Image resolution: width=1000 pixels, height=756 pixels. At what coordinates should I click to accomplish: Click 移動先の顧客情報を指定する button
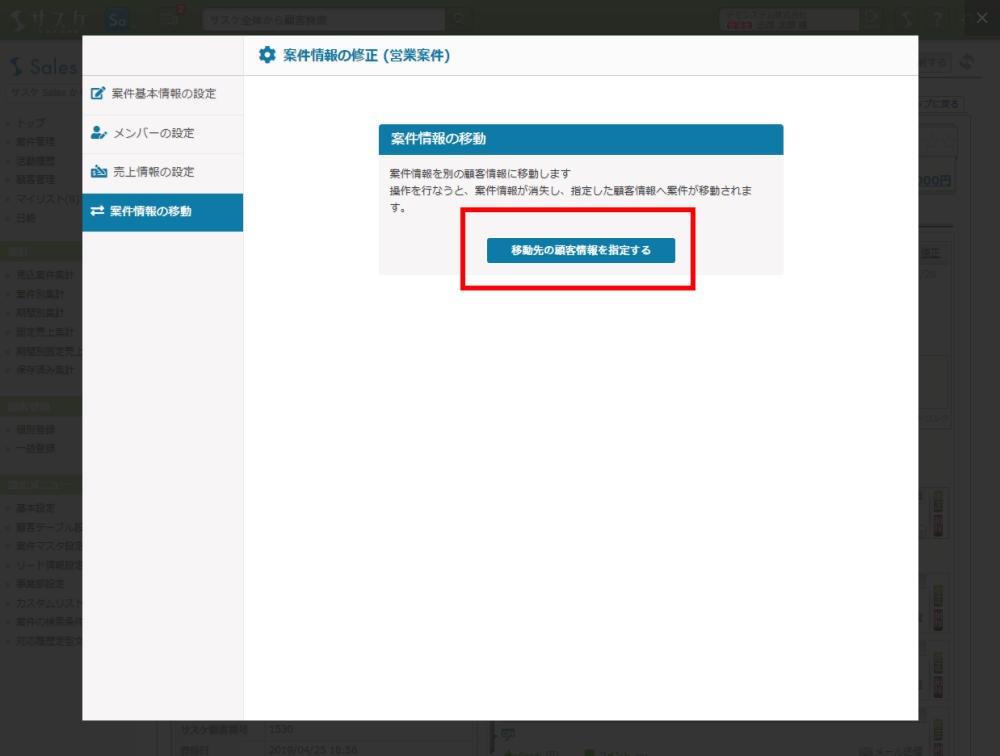point(580,250)
